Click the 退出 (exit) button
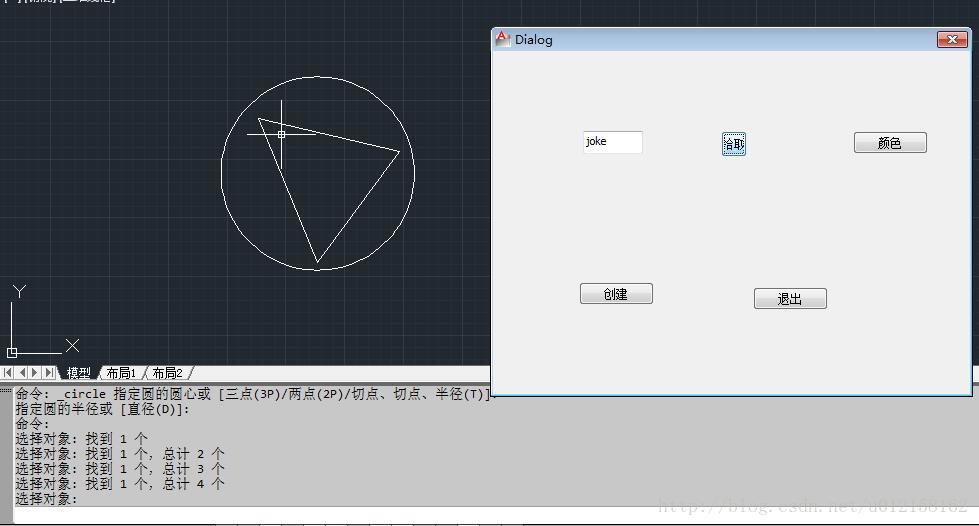The height and width of the screenshot is (526, 979). (790, 299)
